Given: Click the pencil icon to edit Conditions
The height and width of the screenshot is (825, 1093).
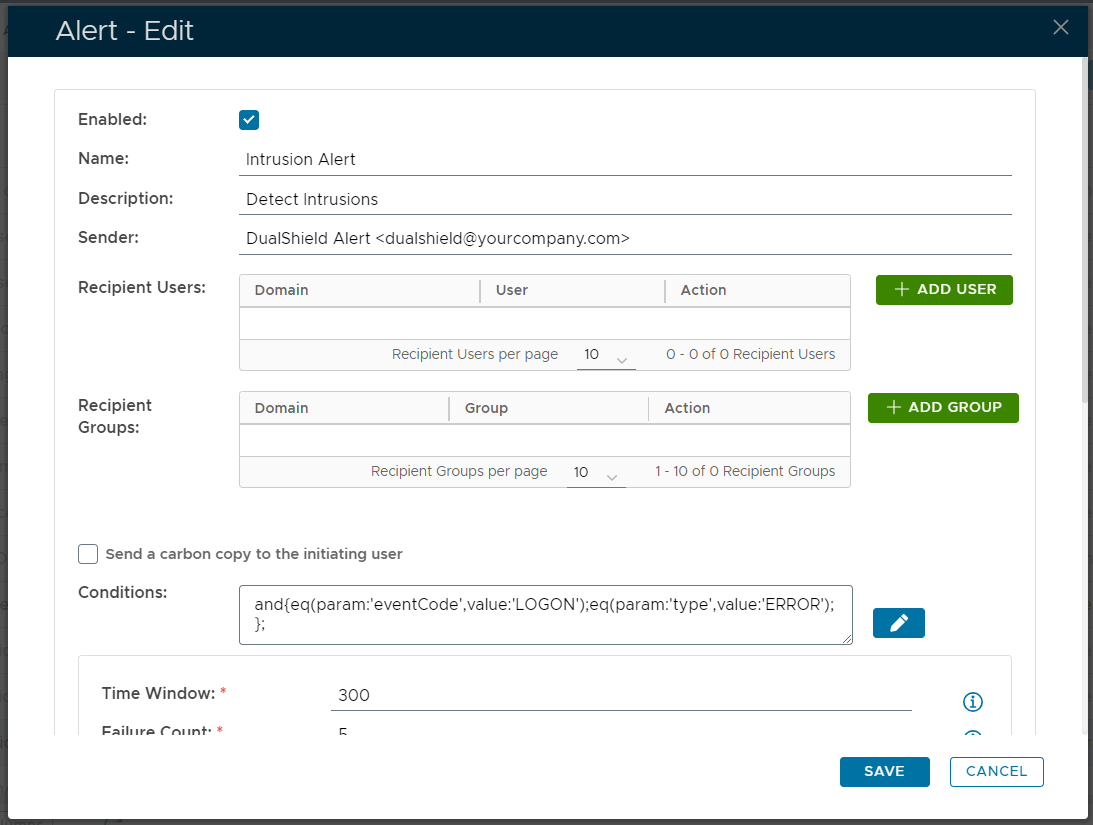Looking at the screenshot, I should (898, 623).
